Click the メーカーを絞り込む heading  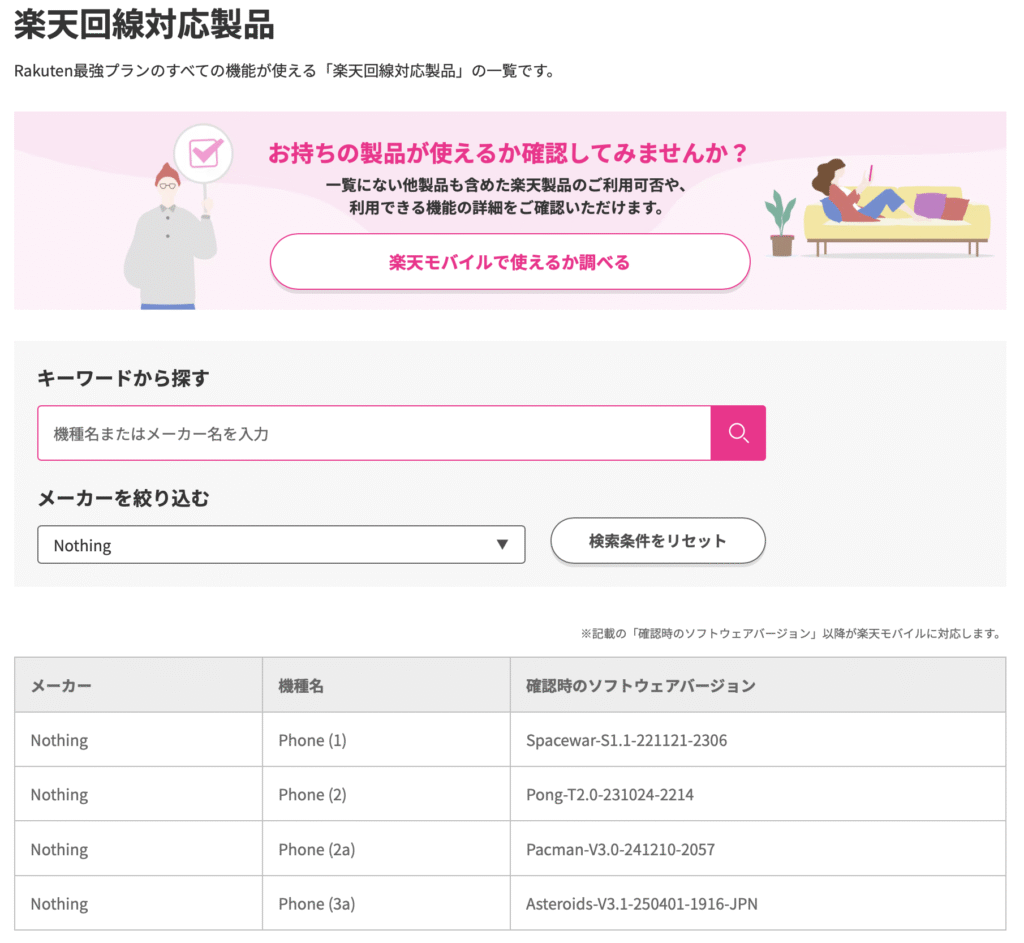click(x=123, y=498)
